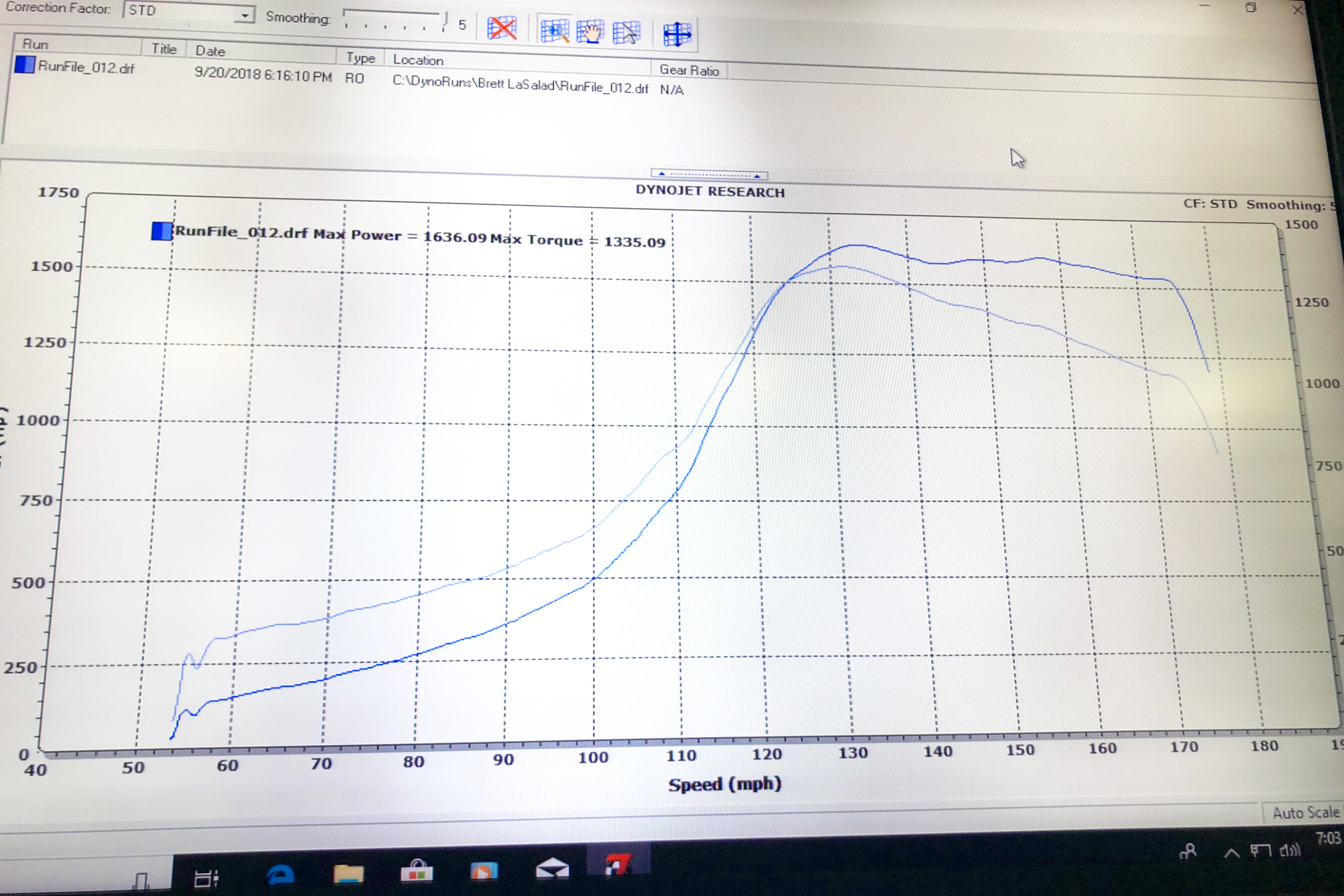Select the graph pan hand tool
Viewport: 1344px width, 896px height.
pyautogui.click(x=590, y=32)
